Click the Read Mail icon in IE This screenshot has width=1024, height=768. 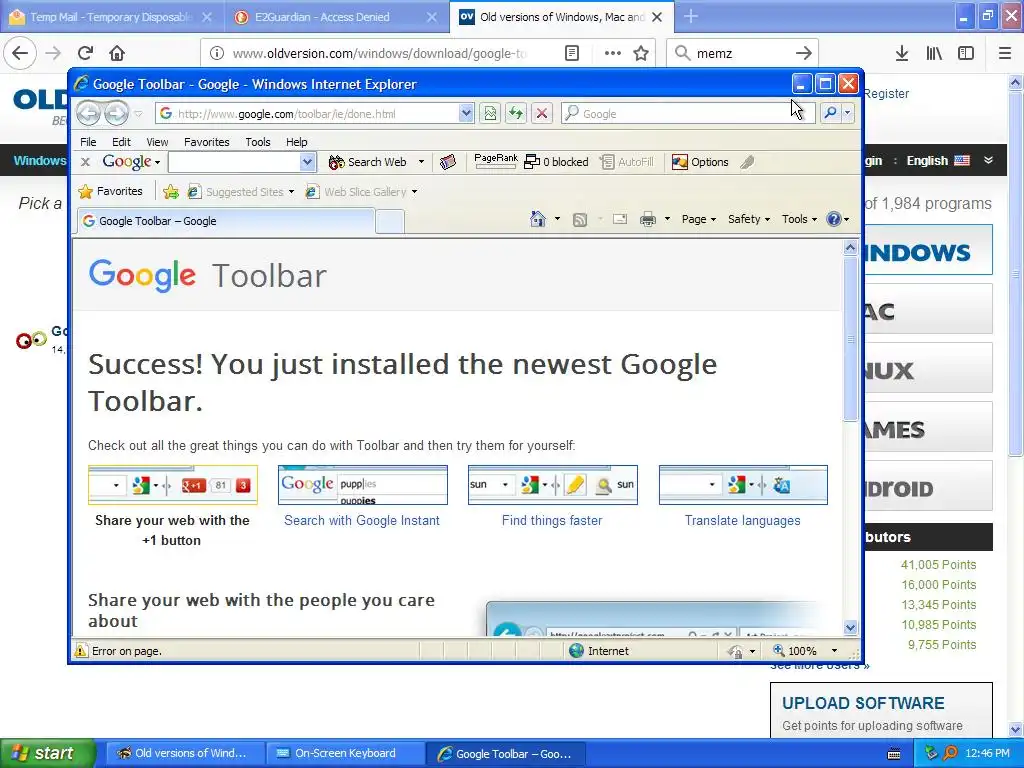620,219
